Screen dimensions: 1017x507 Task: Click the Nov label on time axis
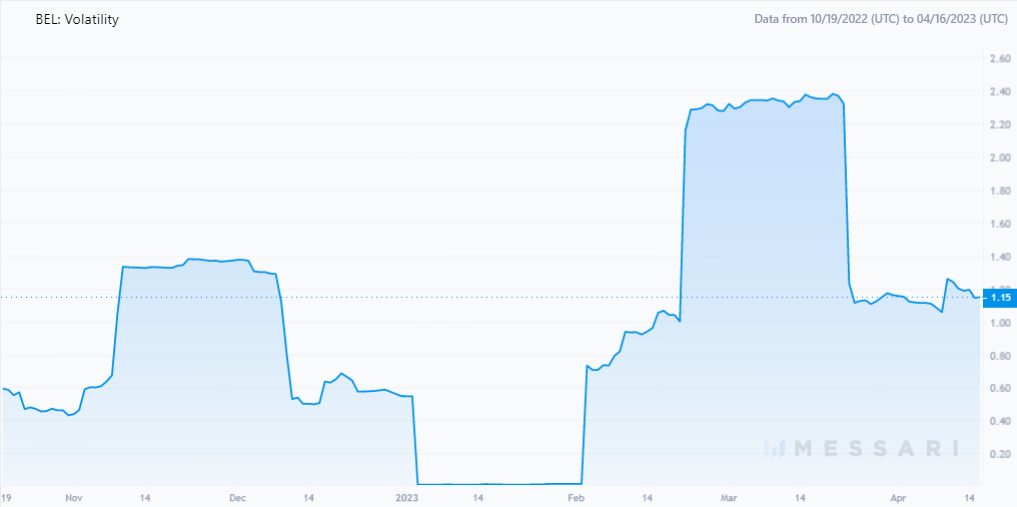[75, 497]
